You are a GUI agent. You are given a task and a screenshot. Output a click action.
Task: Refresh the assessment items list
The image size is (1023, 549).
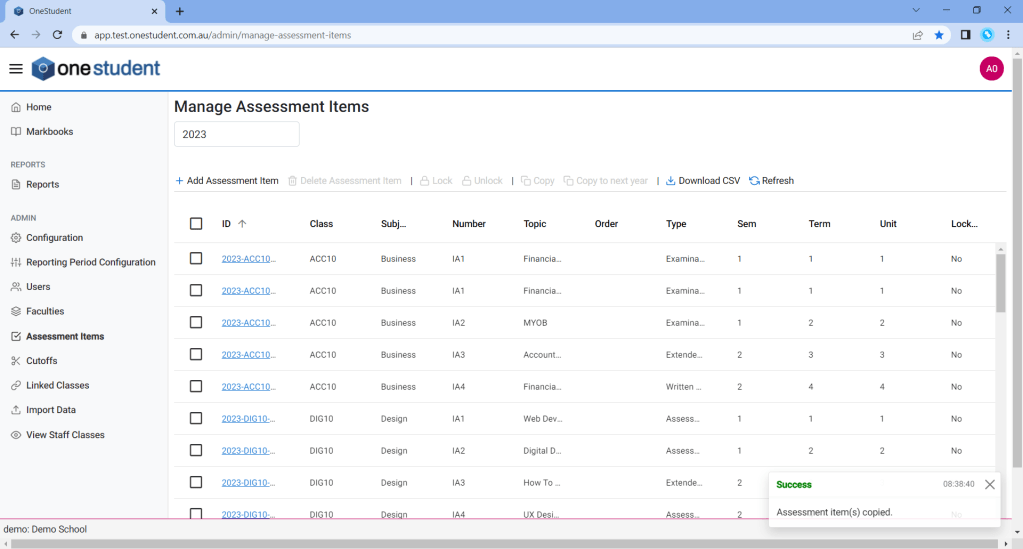click(x=771, y=181)
